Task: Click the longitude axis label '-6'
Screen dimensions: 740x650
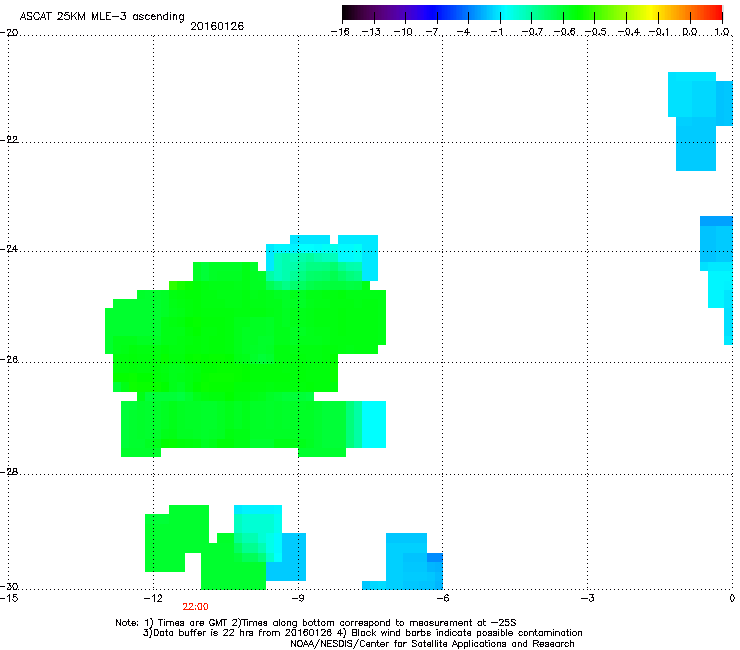Action: click(x=442, y=598)
